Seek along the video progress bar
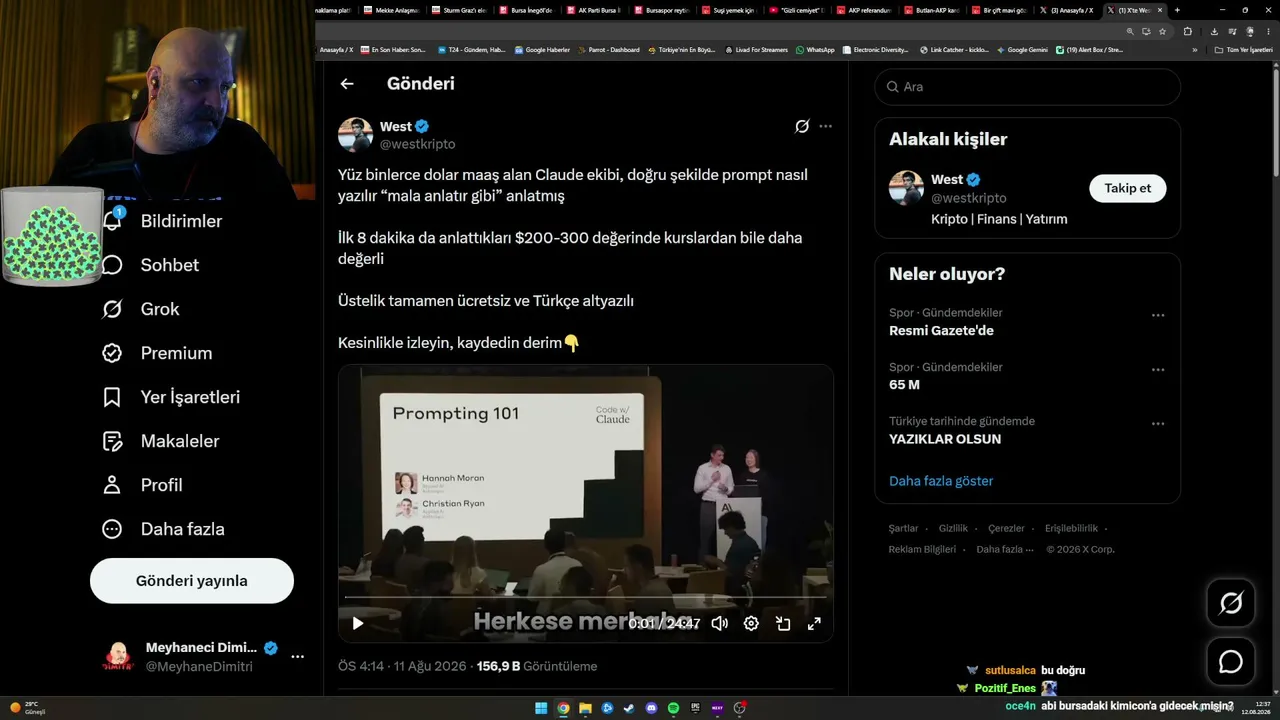The height and width of the screenshot is (720, 1280). (x=585, y=598)
